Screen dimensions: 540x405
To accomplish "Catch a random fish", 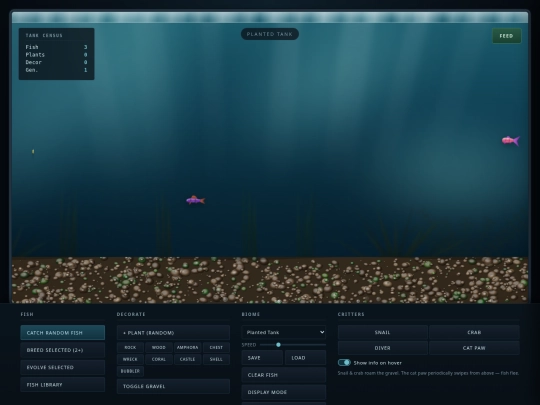I will tap(63, 333).
